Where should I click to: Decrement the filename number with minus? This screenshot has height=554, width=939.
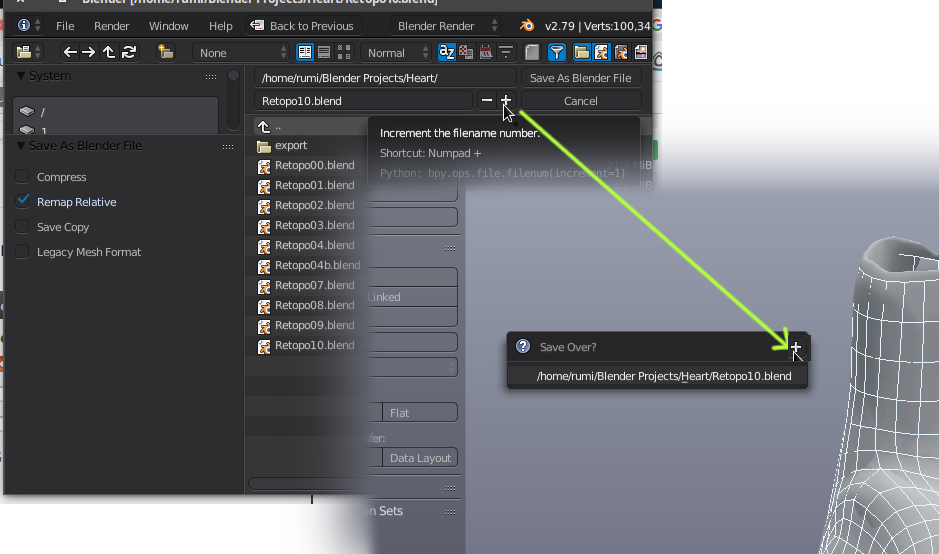click(x=487, y=100)
